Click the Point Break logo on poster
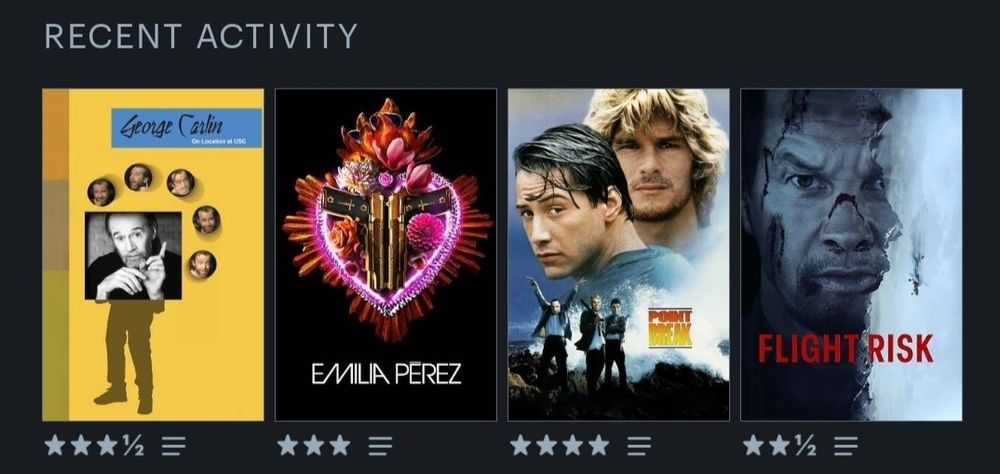Viewport: 1000px width, 474px height. pos(670,328)
